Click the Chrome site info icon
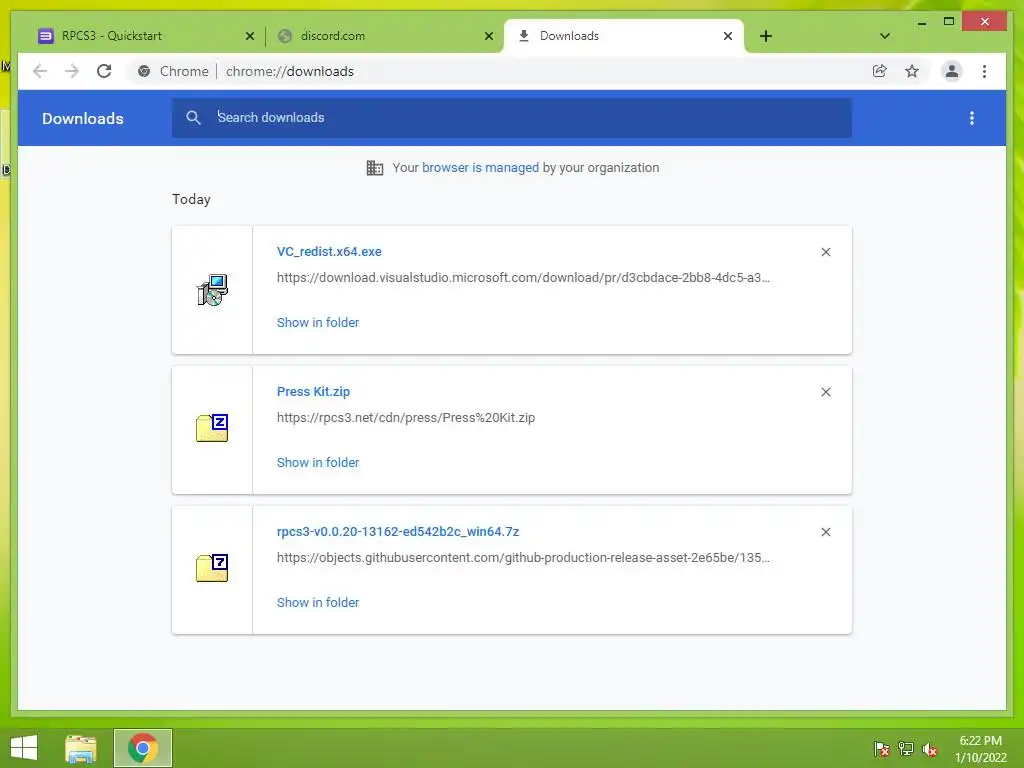The height and width of the screenshot is (768, 1024). point(144,71)
